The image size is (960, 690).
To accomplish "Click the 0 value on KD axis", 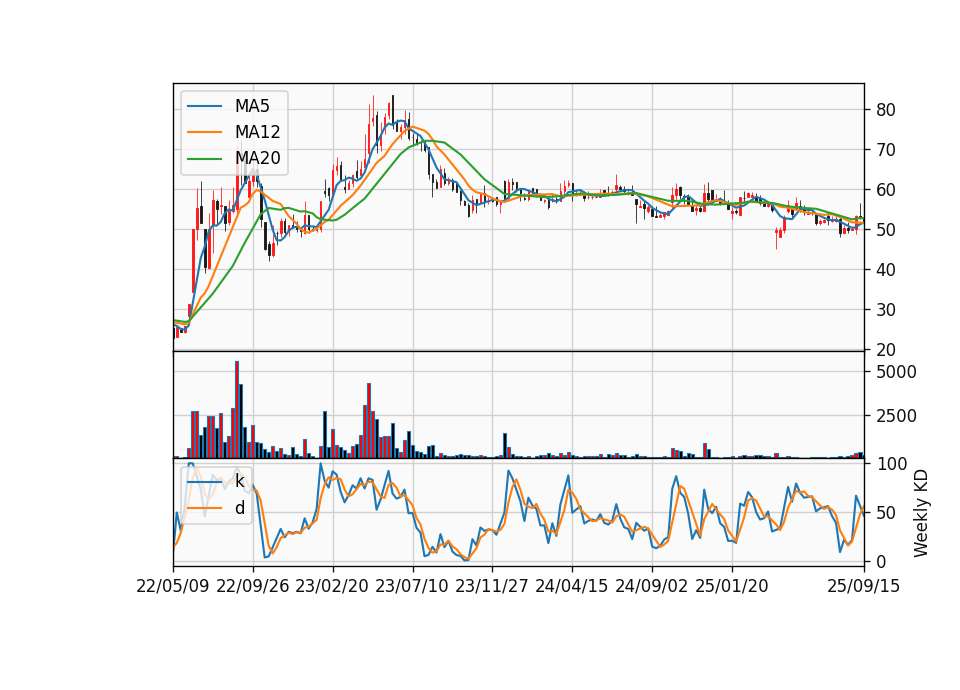I will (881, 561).
